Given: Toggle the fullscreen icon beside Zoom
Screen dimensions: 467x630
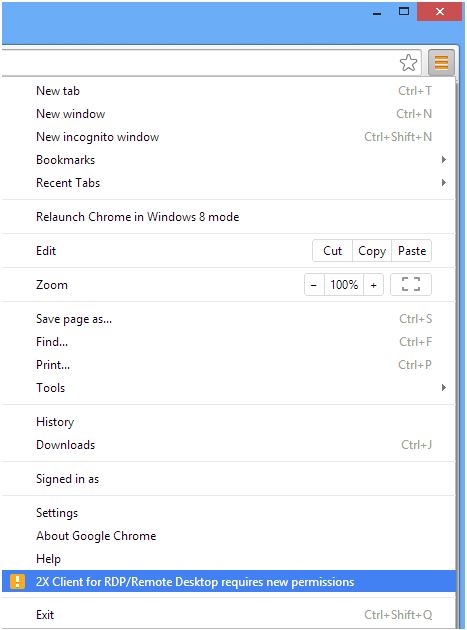Looking at the screenshot, I should pos(411,284).
